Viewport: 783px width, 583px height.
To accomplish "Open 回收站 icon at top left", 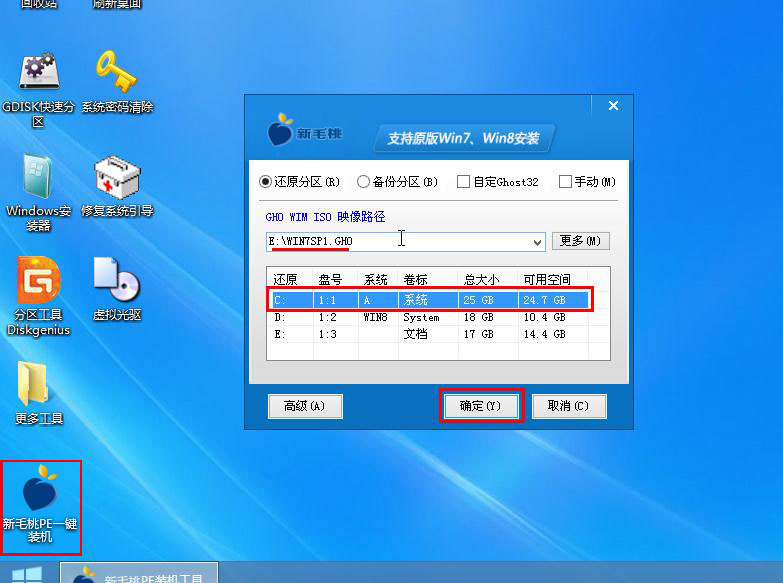I will [38, 4].
